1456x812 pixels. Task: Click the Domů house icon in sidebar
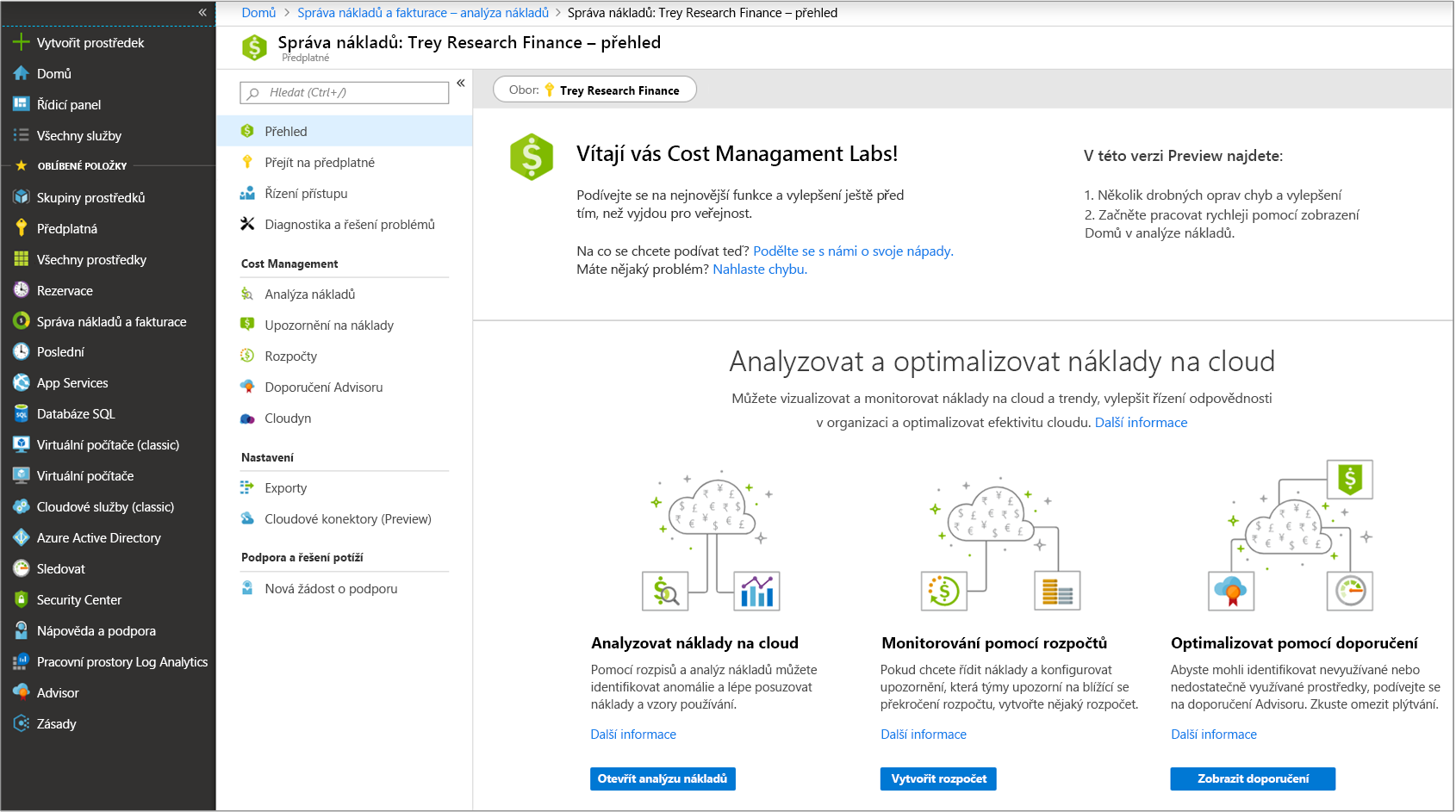coord(21,73)
